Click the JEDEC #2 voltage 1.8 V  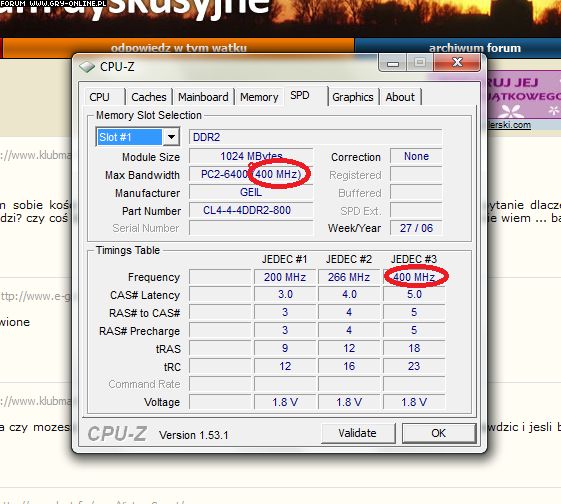(x=349, y=402)
